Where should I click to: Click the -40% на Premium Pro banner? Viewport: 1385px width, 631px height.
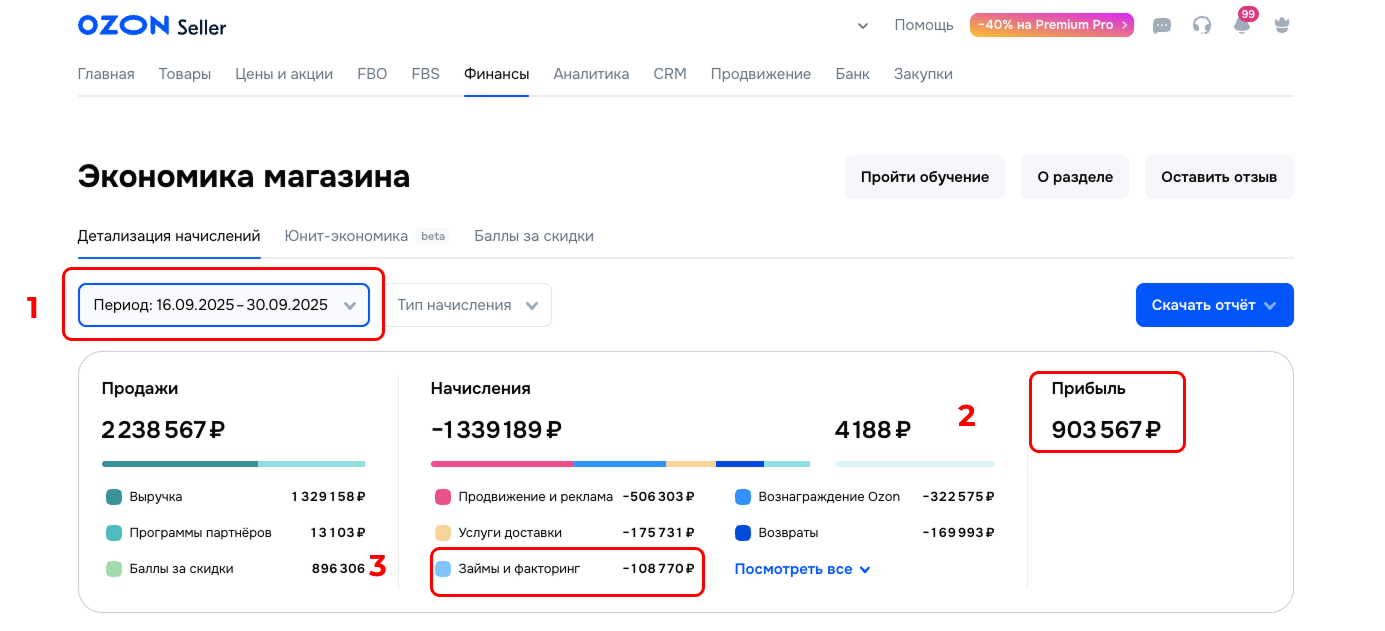[x=1051, y=26]
